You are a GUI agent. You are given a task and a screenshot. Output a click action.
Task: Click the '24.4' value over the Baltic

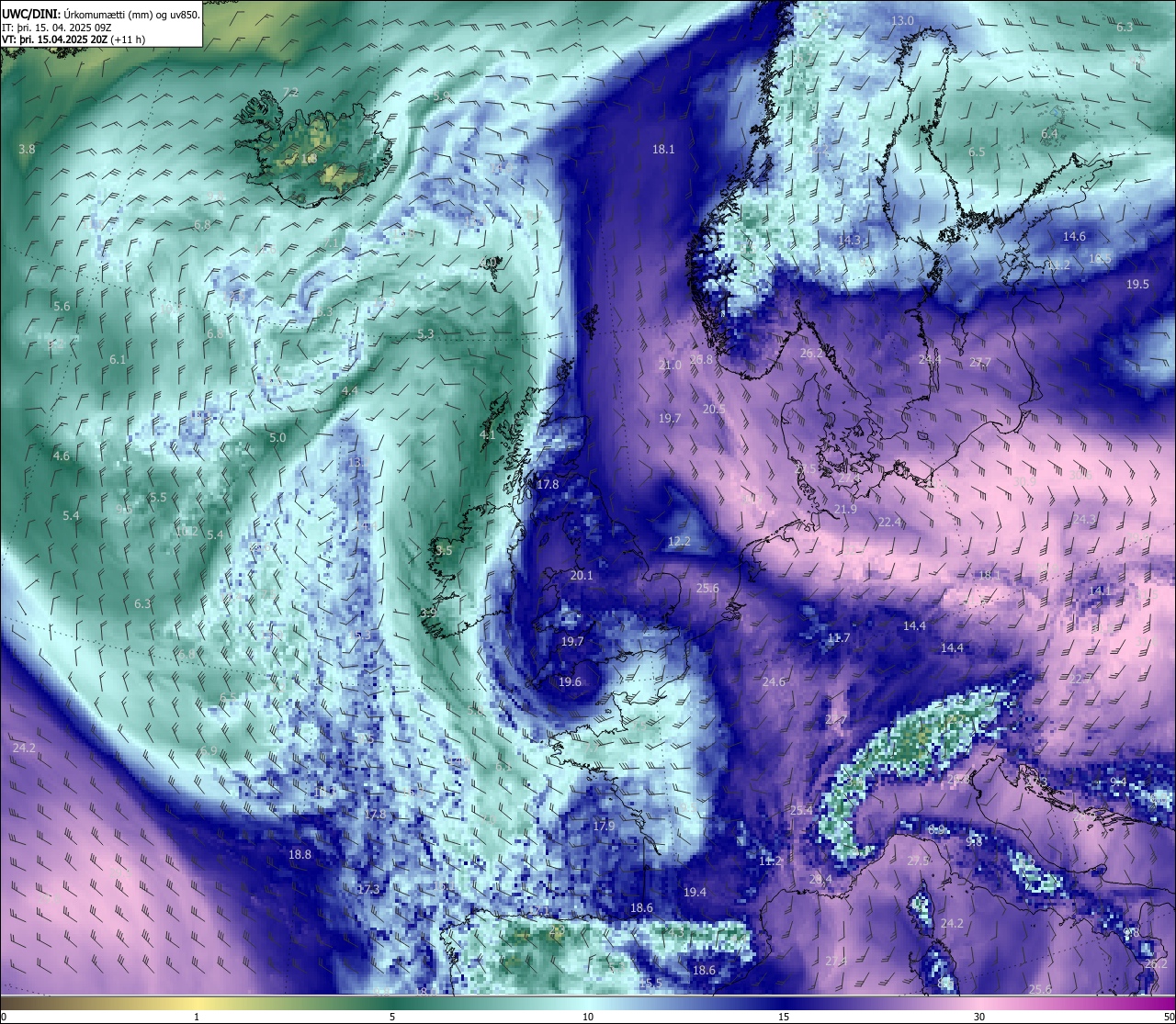pyautogui.click(x=930, y=360)
